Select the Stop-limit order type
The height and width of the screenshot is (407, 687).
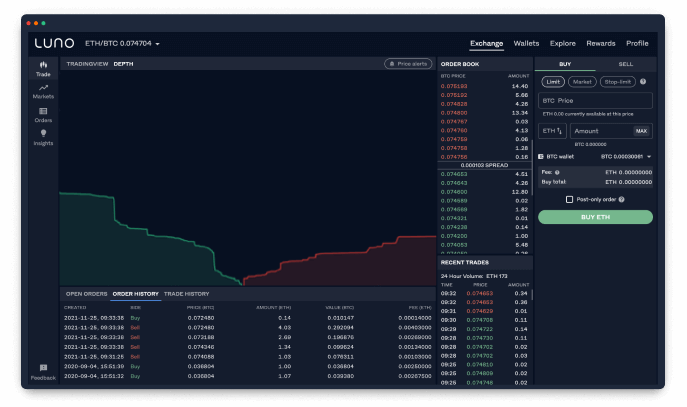coord(617,82)
